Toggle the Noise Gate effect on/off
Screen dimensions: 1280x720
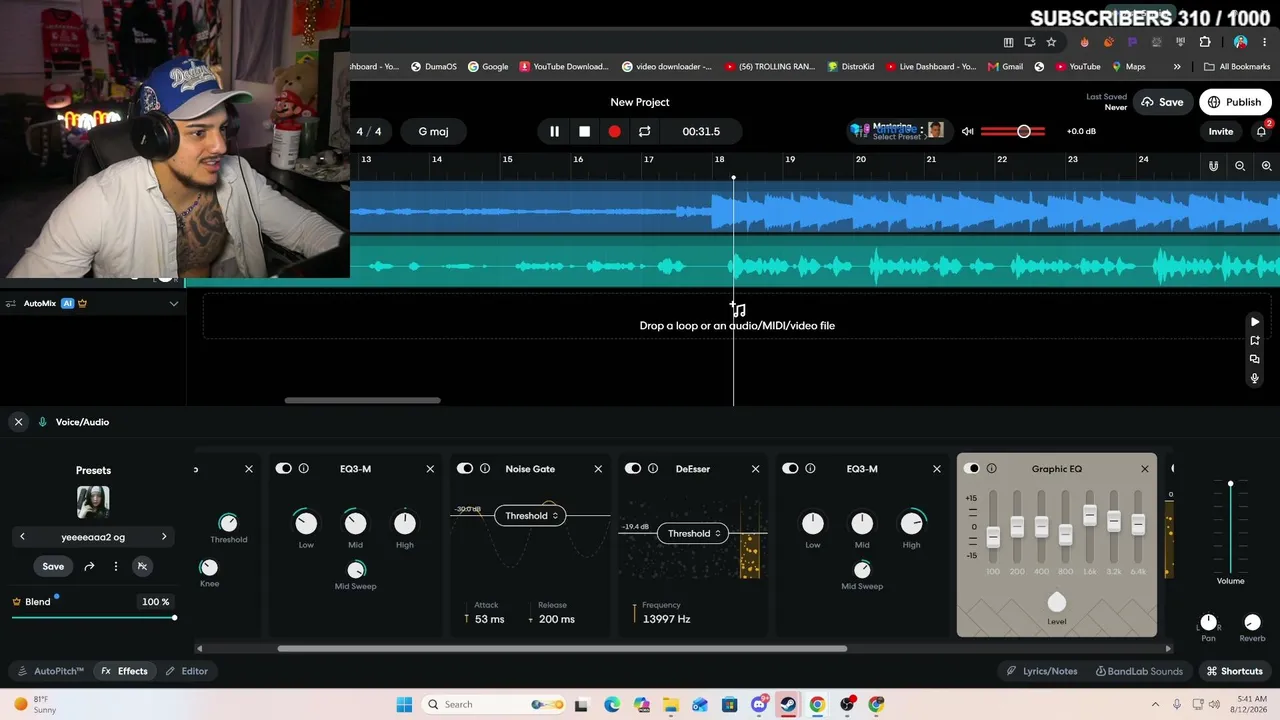(x=465, y=468)
